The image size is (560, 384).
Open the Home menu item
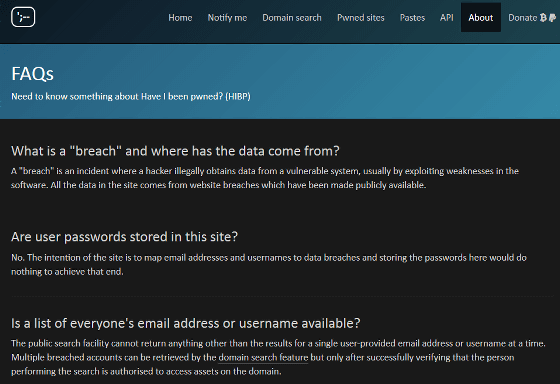tap(180, 18)
